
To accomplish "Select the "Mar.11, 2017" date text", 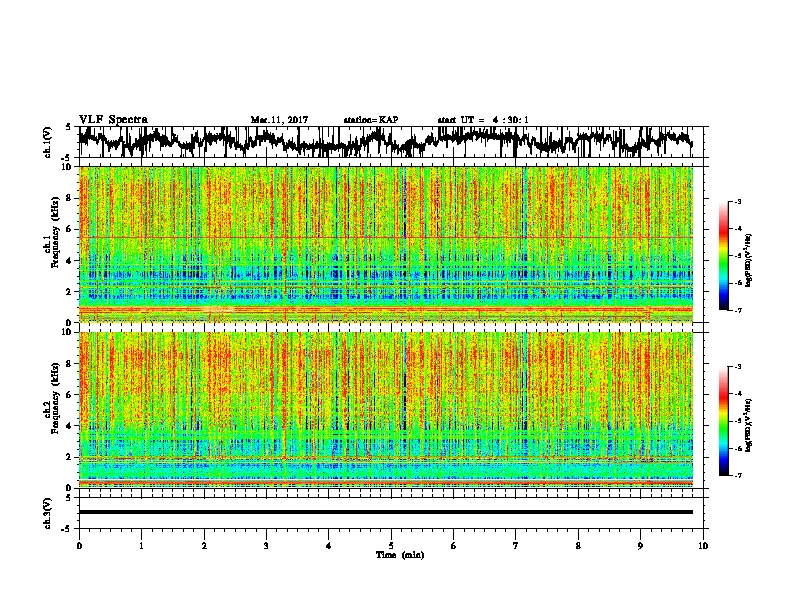I will [279, 120].
